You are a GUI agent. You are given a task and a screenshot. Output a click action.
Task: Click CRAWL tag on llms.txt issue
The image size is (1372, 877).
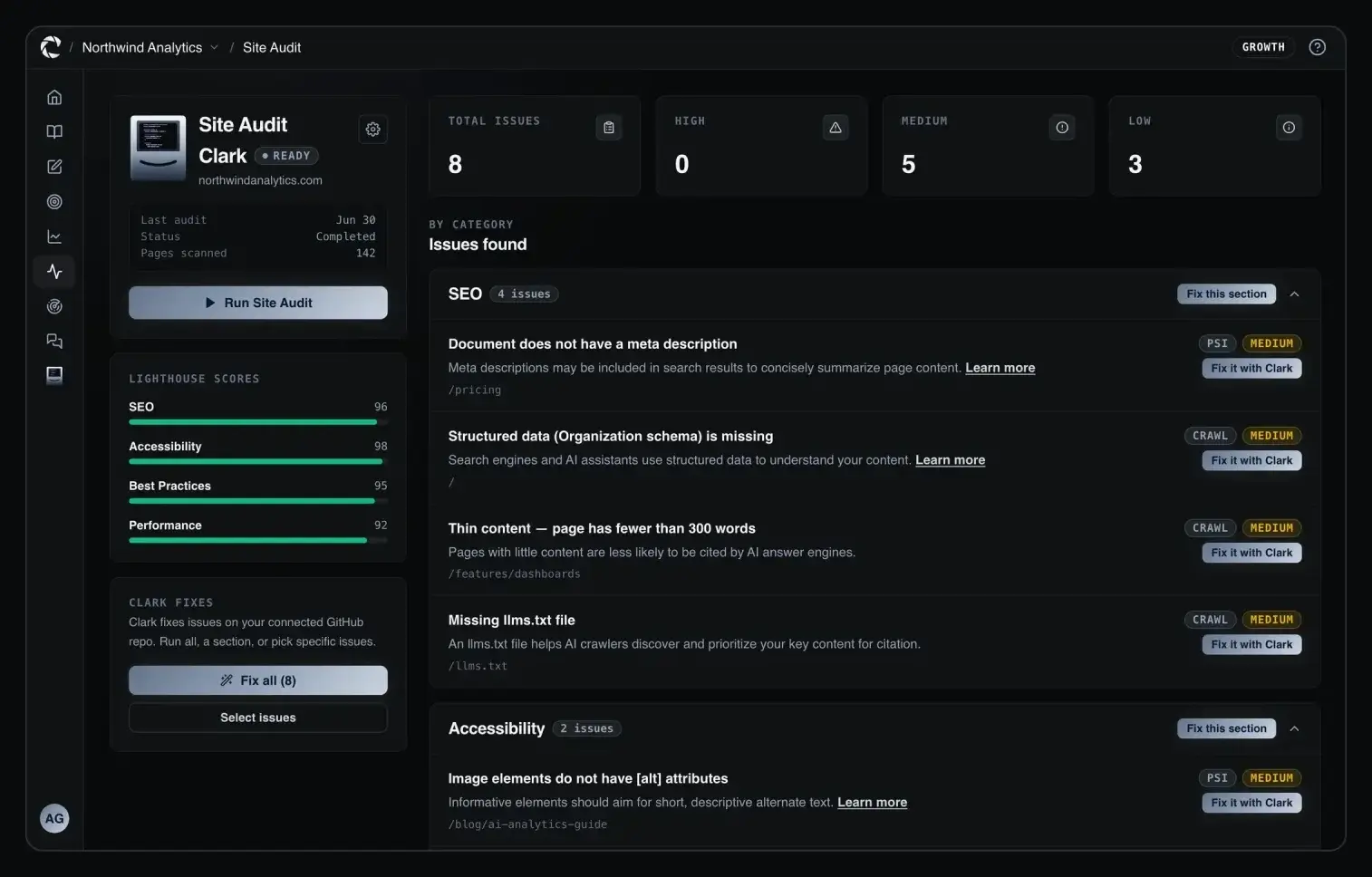[1210, 621]
